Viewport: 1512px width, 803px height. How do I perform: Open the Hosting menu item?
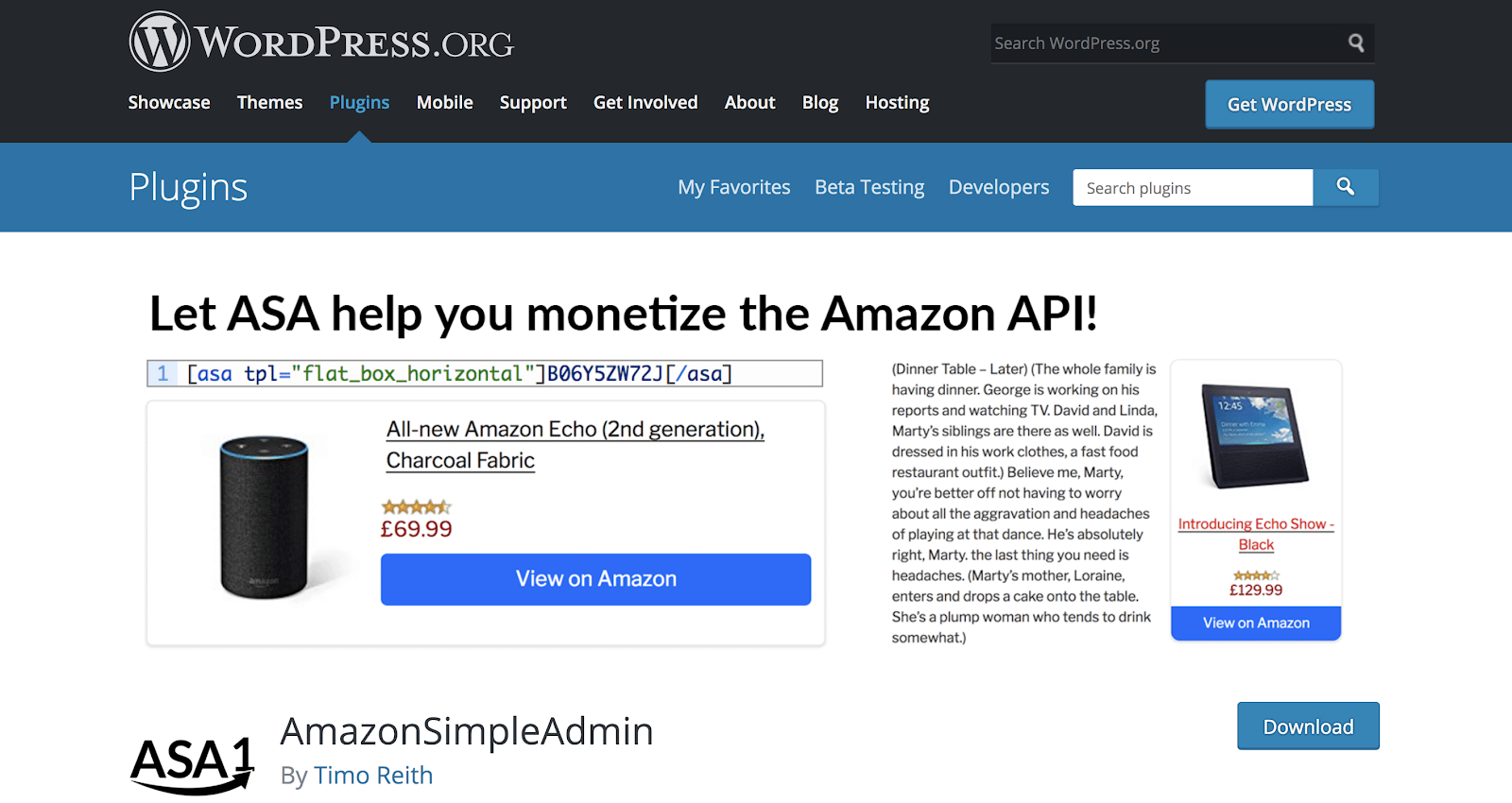click(897, 102)
